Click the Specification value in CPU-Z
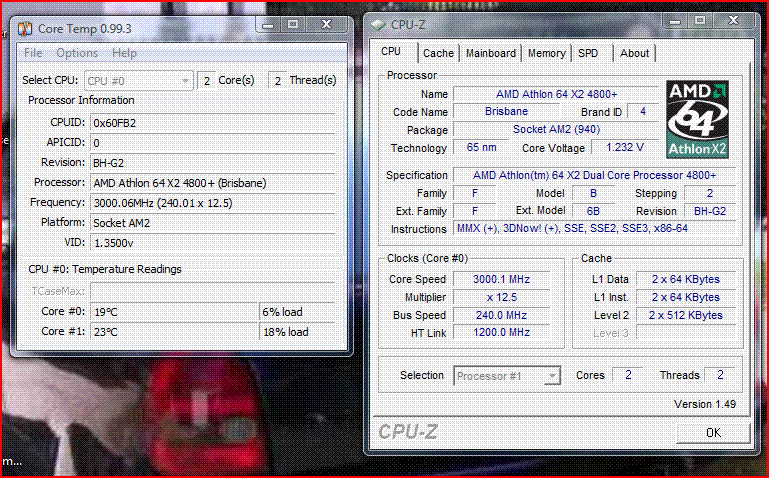This screenshot has height=478, width=769. click(x=594, y=175)
